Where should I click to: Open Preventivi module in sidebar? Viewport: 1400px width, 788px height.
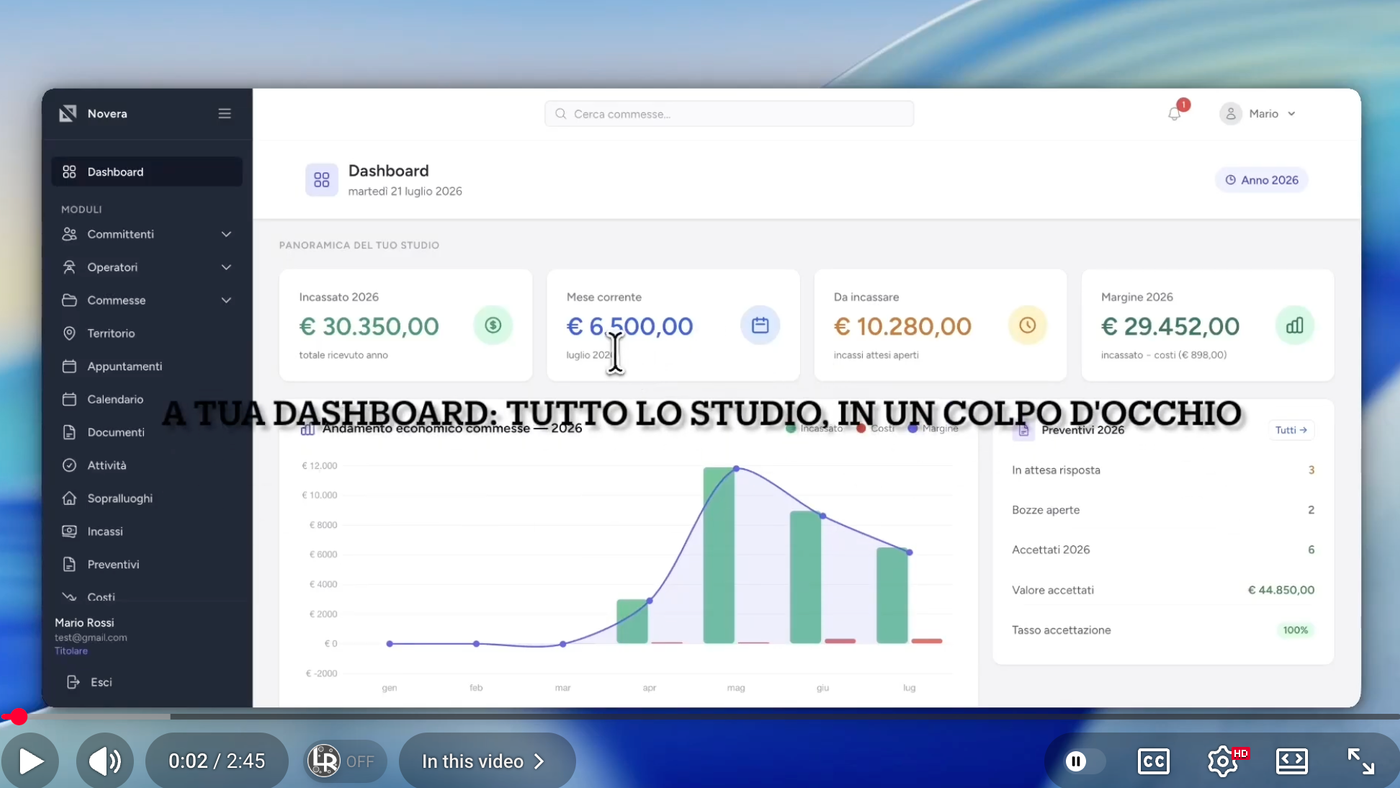point(147,564)
